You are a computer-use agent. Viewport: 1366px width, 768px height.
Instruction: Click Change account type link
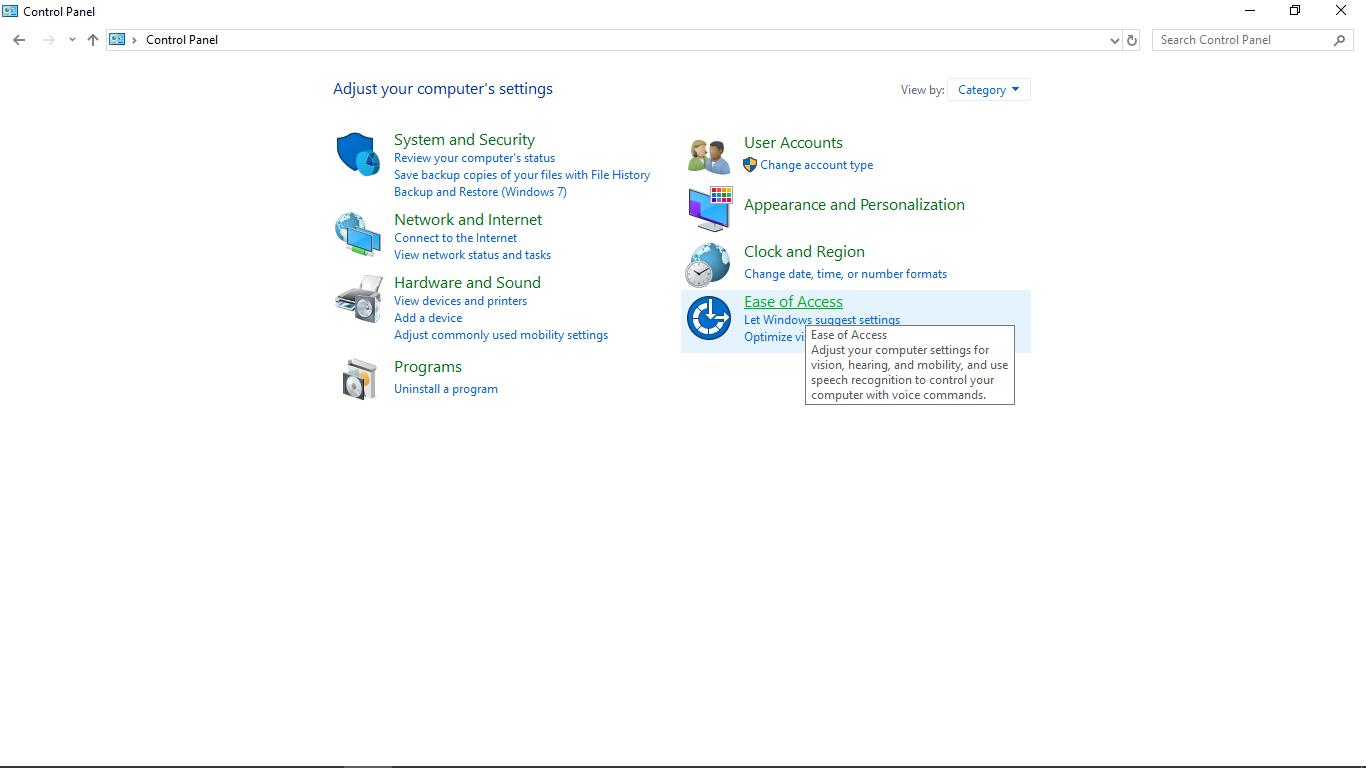pyautogui.click(x=816, y=165)
